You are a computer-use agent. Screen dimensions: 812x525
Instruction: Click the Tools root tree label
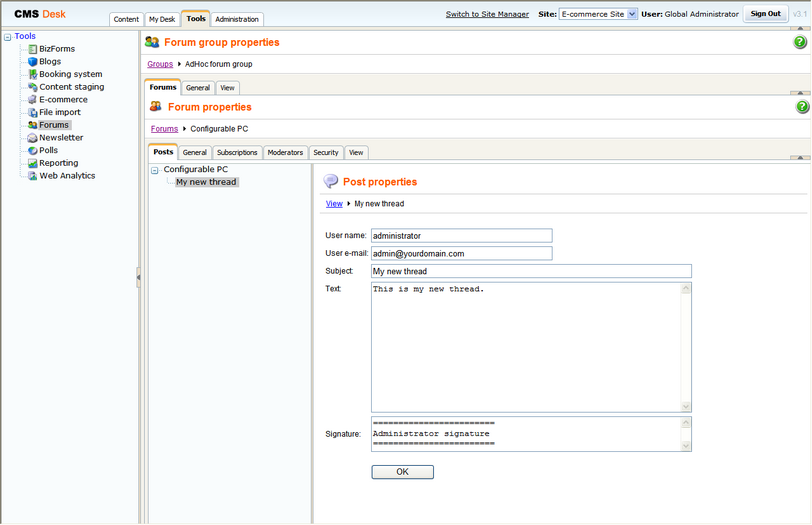(25, 36)
